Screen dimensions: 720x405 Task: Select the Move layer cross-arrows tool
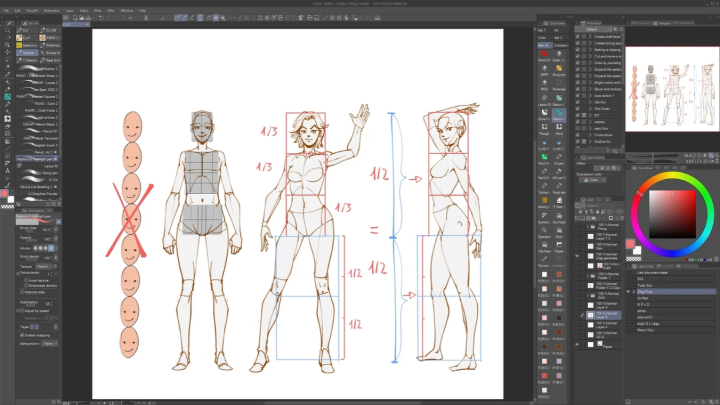(x=7, y=52)
